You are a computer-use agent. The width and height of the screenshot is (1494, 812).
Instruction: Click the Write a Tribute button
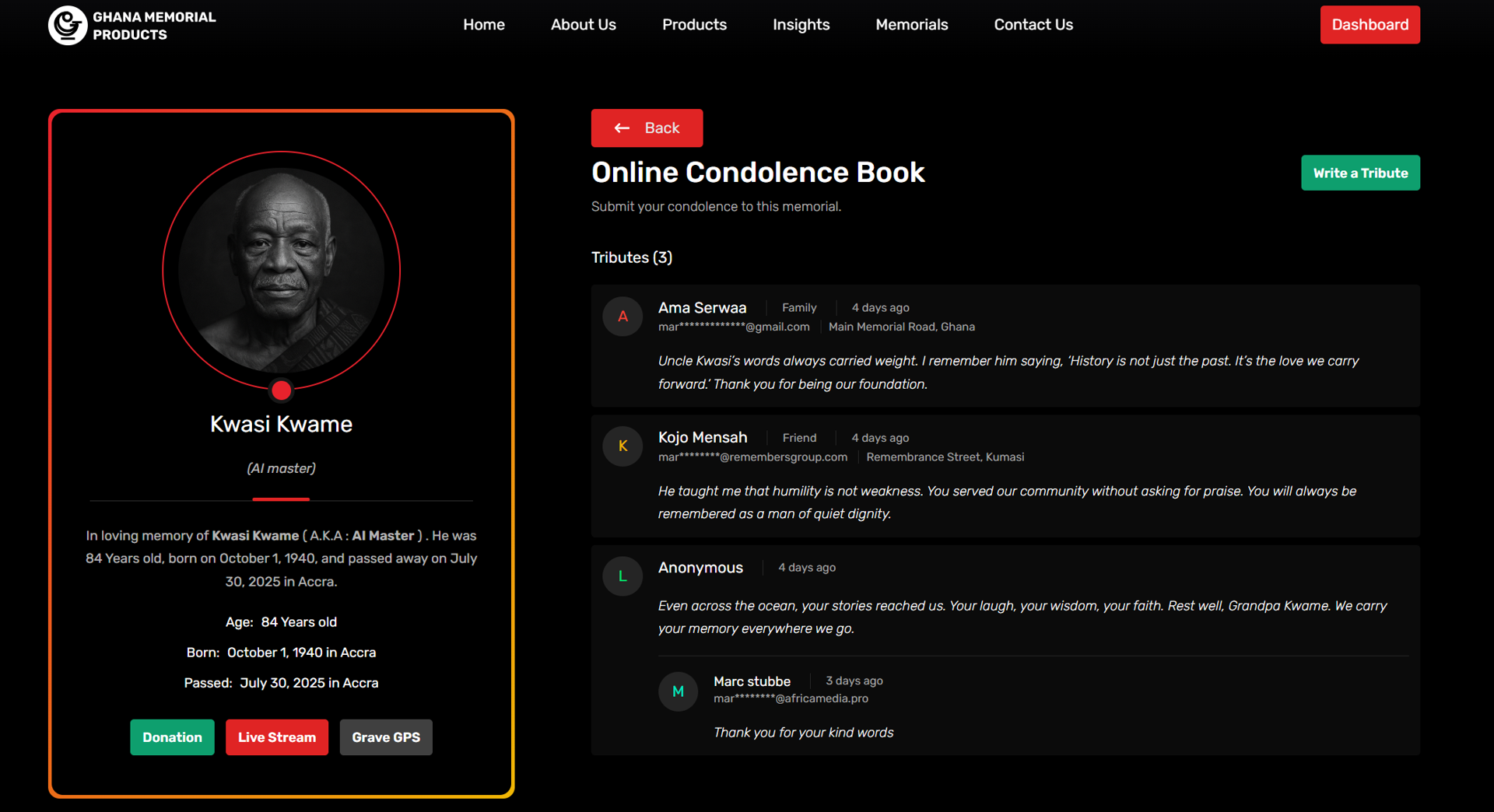click(1360, 173)
